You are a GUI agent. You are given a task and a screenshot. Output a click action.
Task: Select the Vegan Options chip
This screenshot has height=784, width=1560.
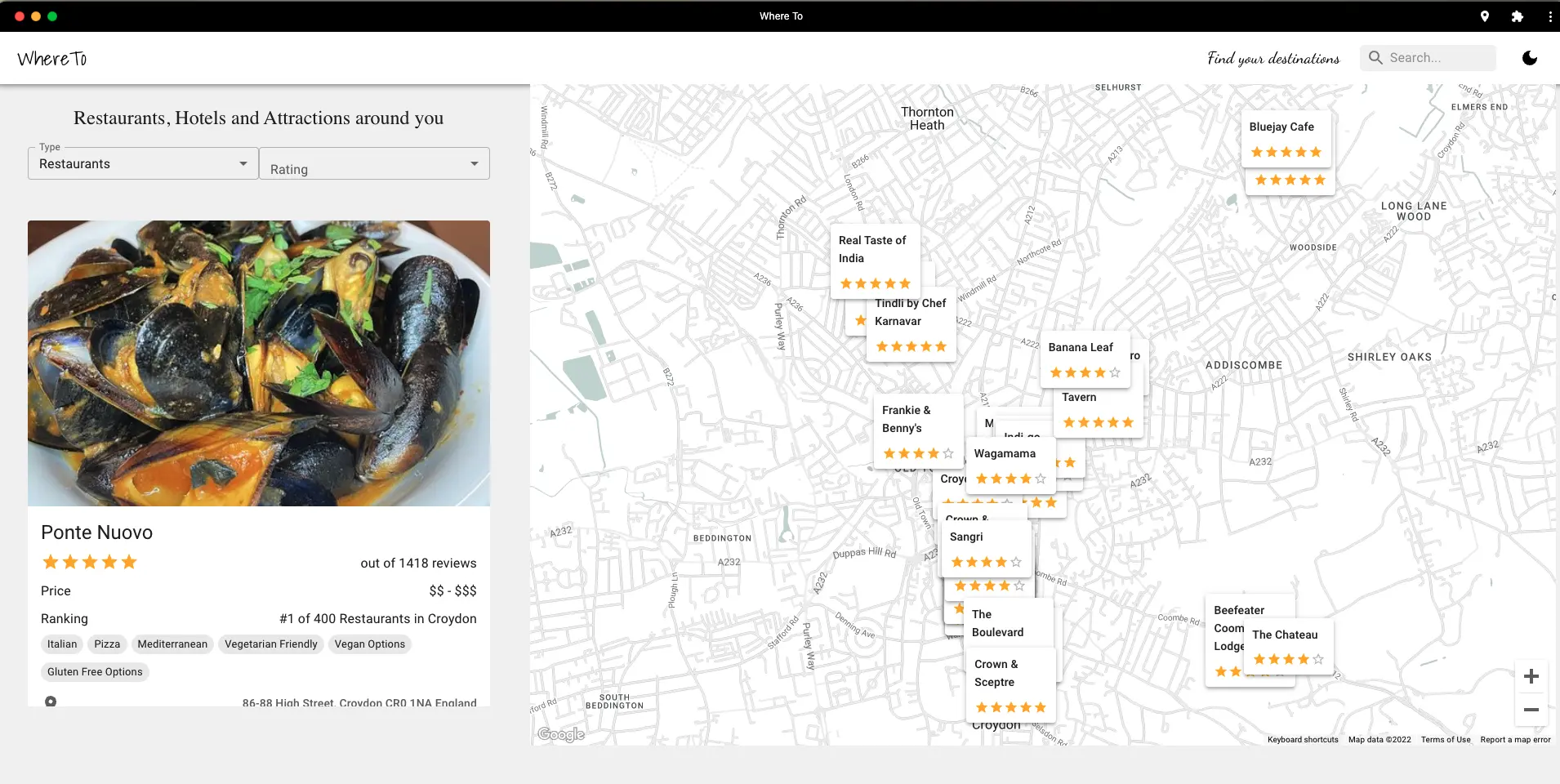(x=369, y=644)
